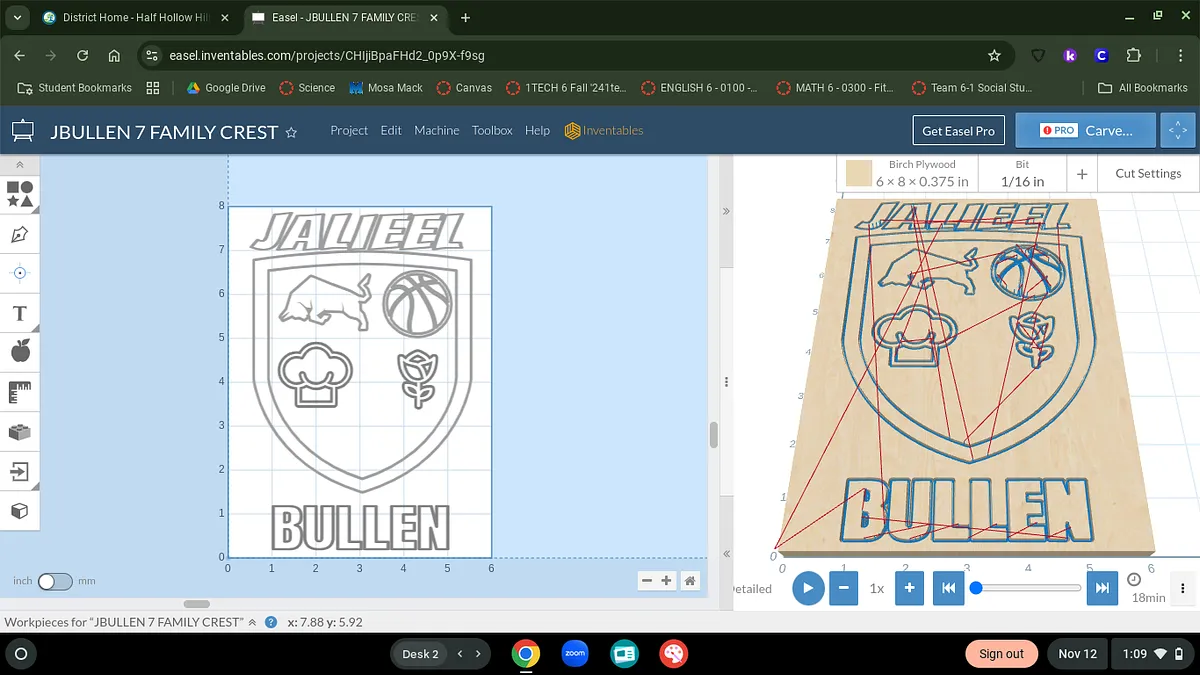This screenshot has height=675, width=1200.
Task: Select the basketball shape on canvas
Action: (418, 304)
